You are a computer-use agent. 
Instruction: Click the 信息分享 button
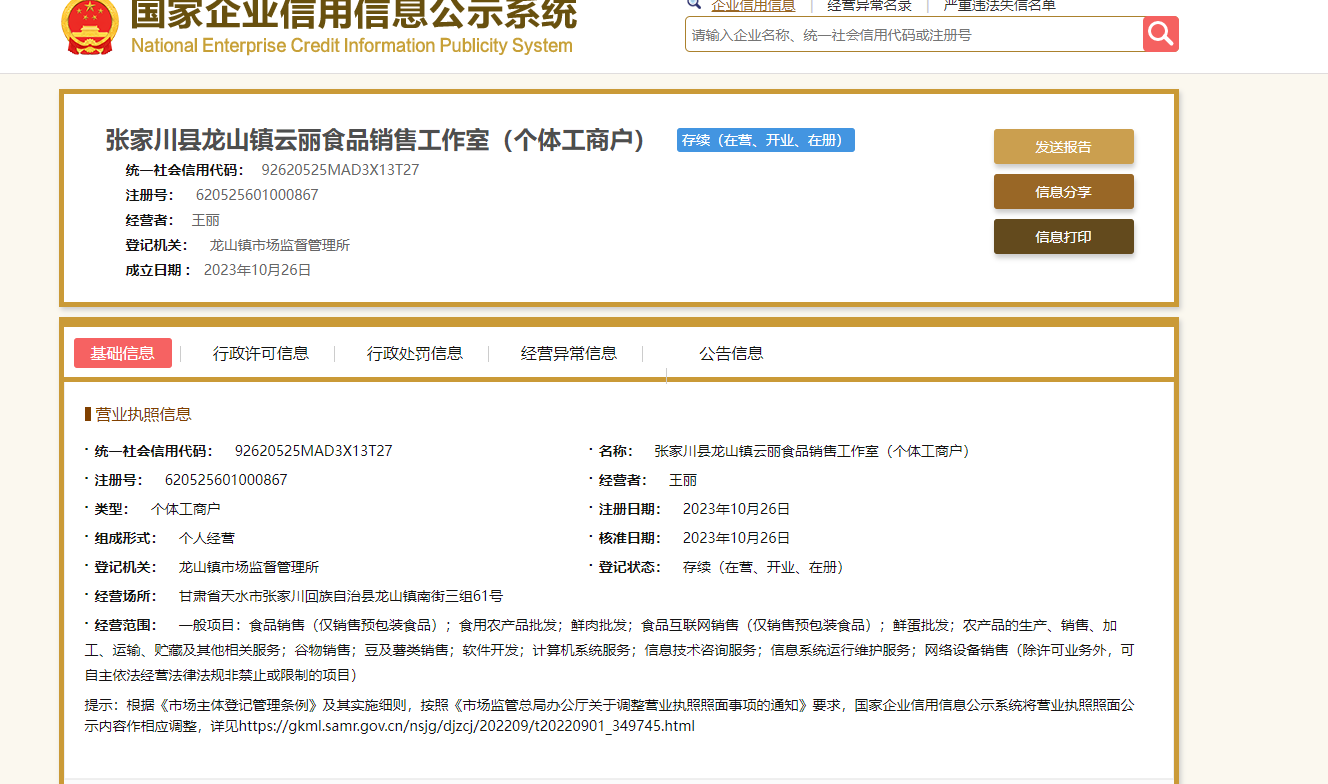(1064, 191)
